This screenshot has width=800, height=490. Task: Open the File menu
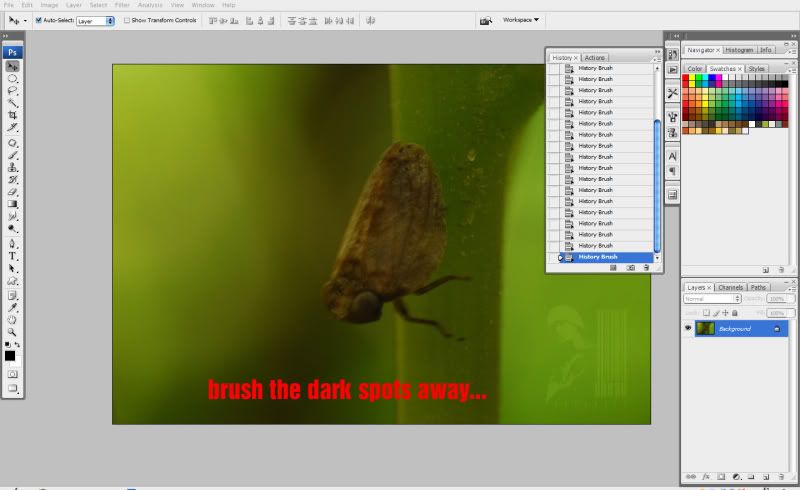coord(9,5)
